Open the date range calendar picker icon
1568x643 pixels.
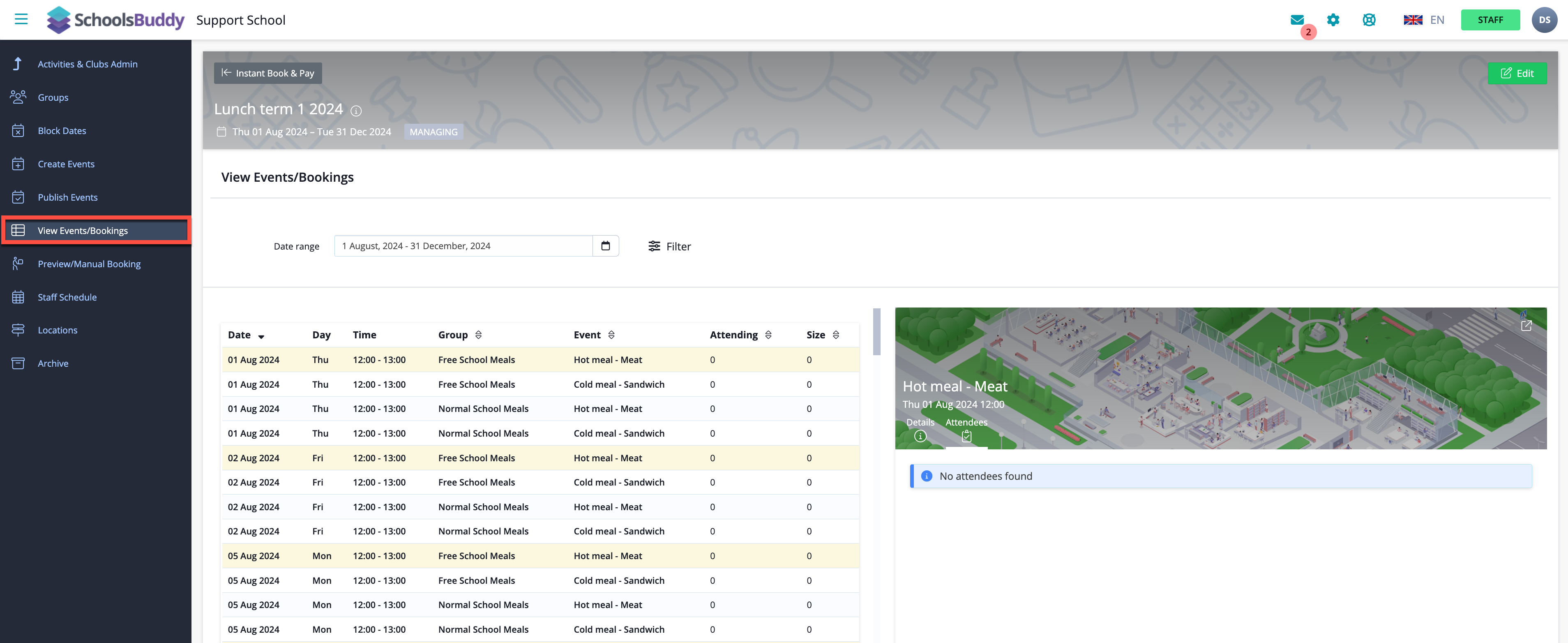[606, 246]
